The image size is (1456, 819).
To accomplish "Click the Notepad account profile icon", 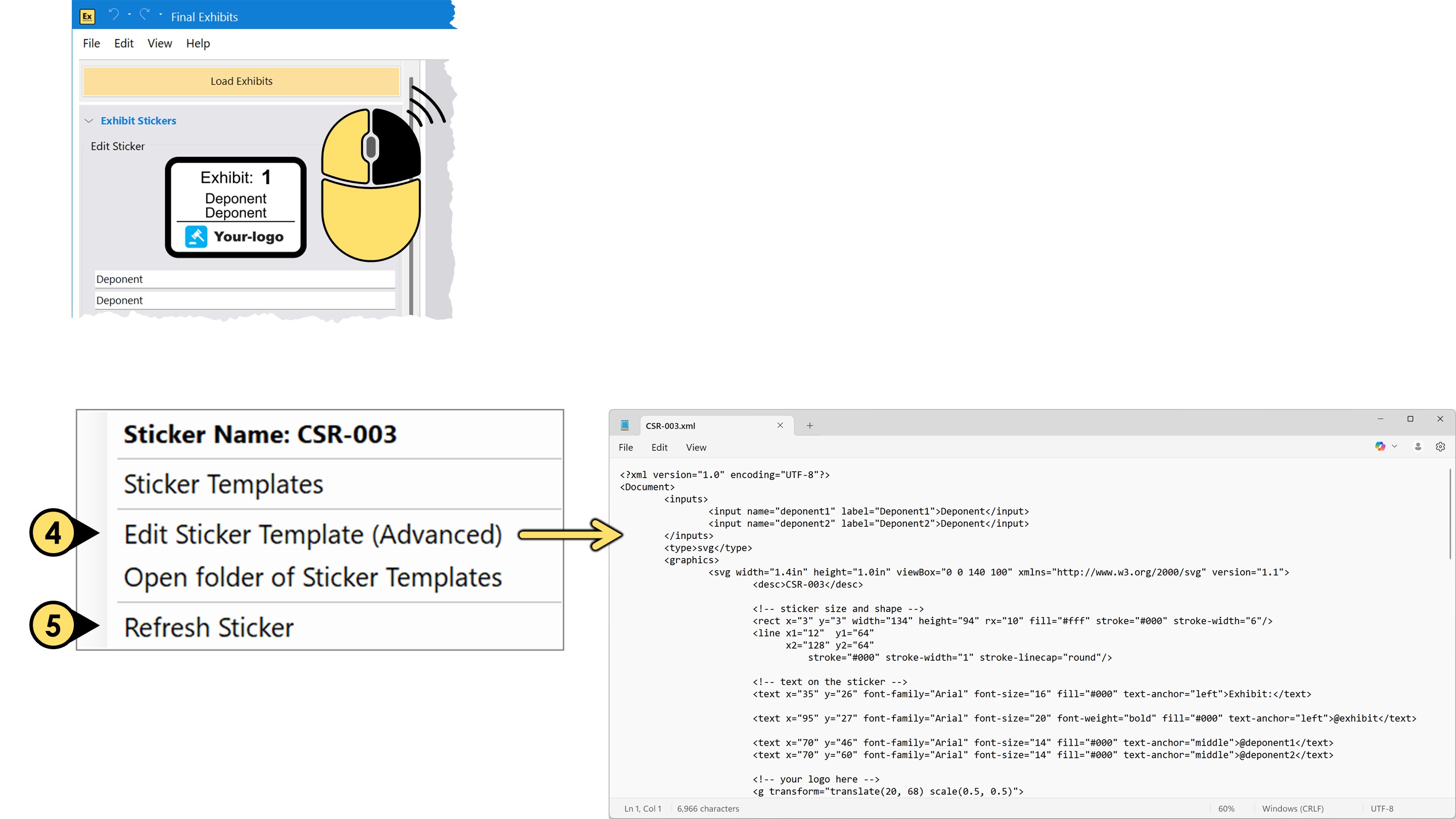I will [1418, 446].
